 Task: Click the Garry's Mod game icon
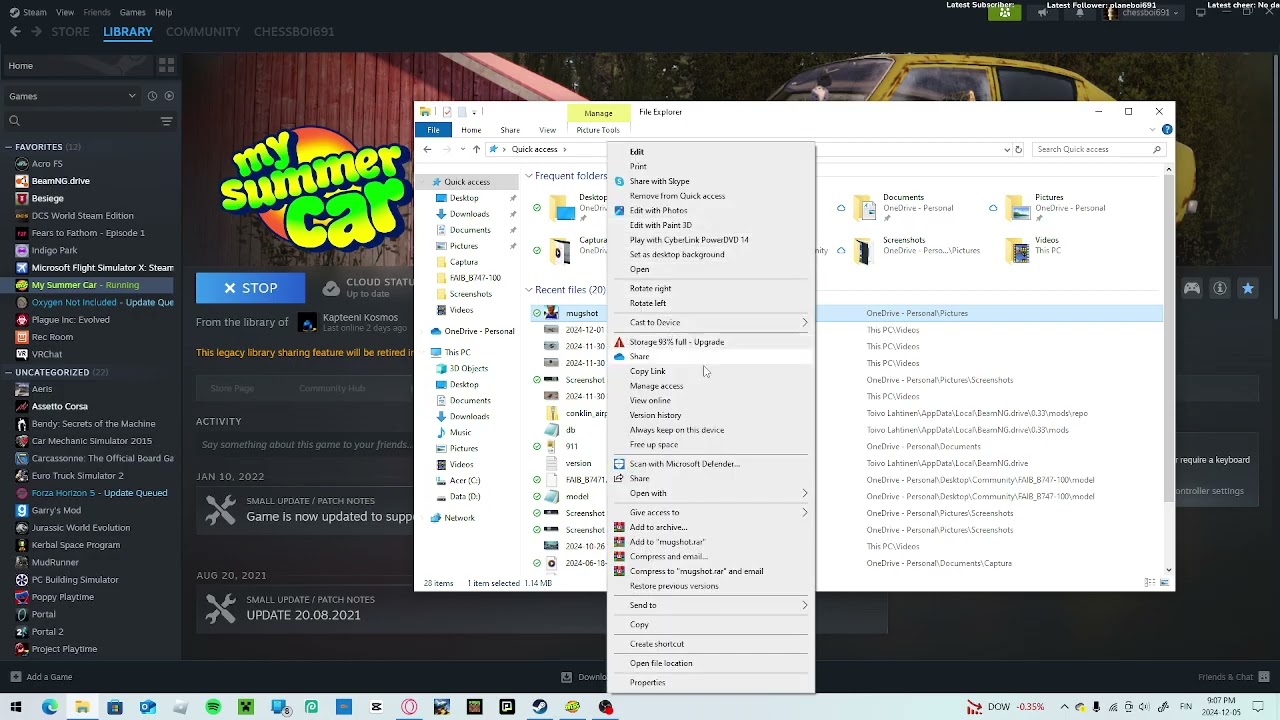22,510
